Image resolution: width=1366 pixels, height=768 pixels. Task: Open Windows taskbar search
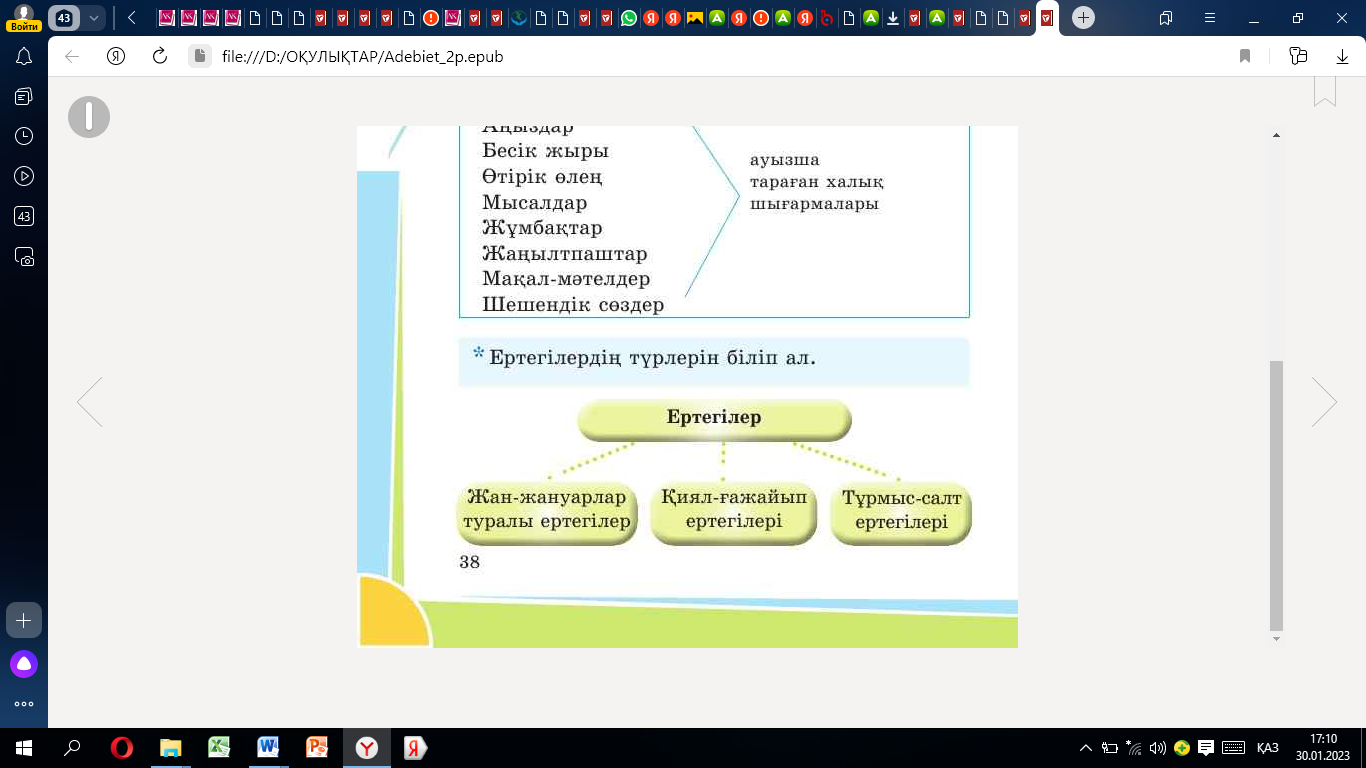(x=72, y=748)
